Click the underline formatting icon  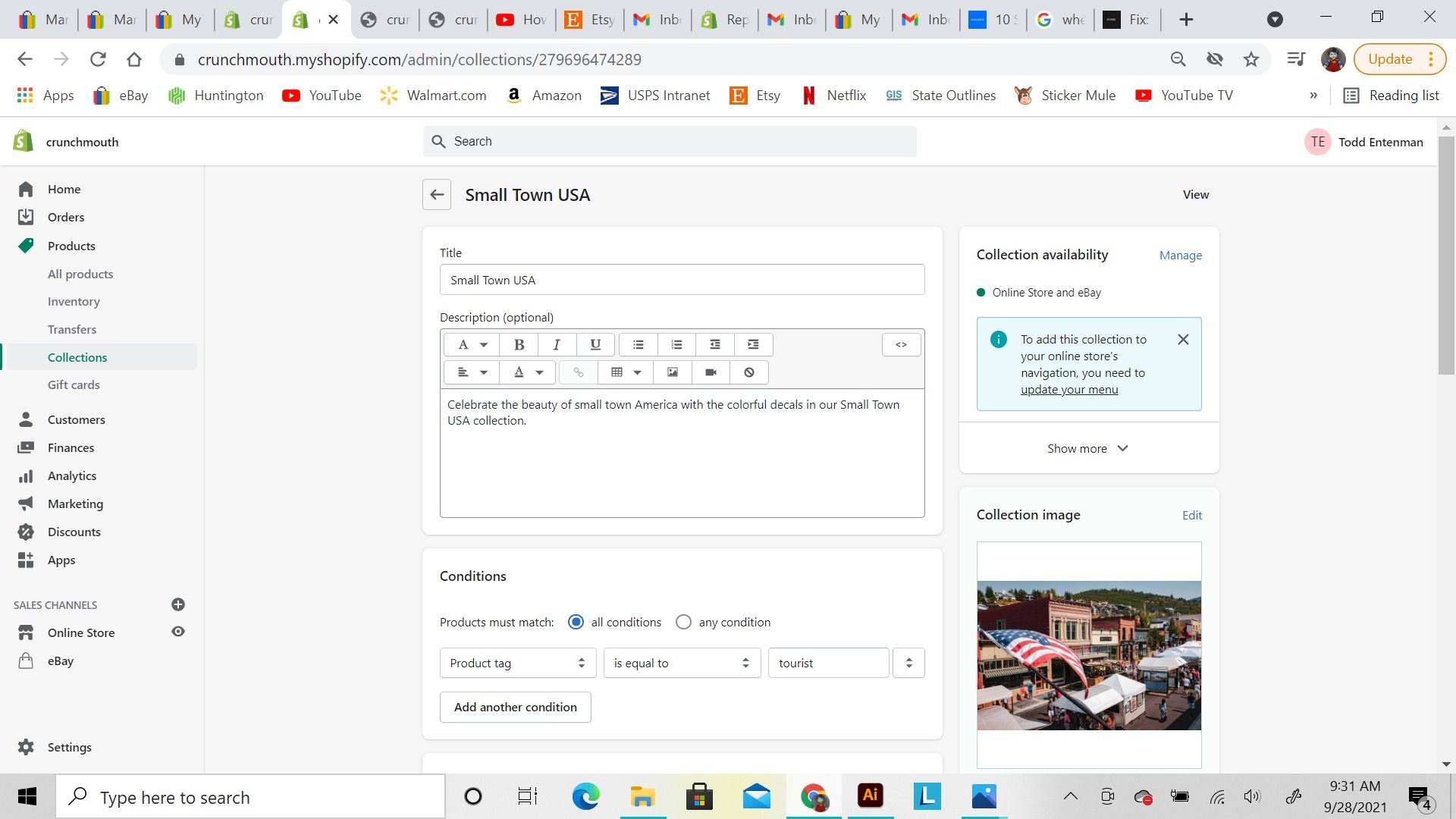595,344
